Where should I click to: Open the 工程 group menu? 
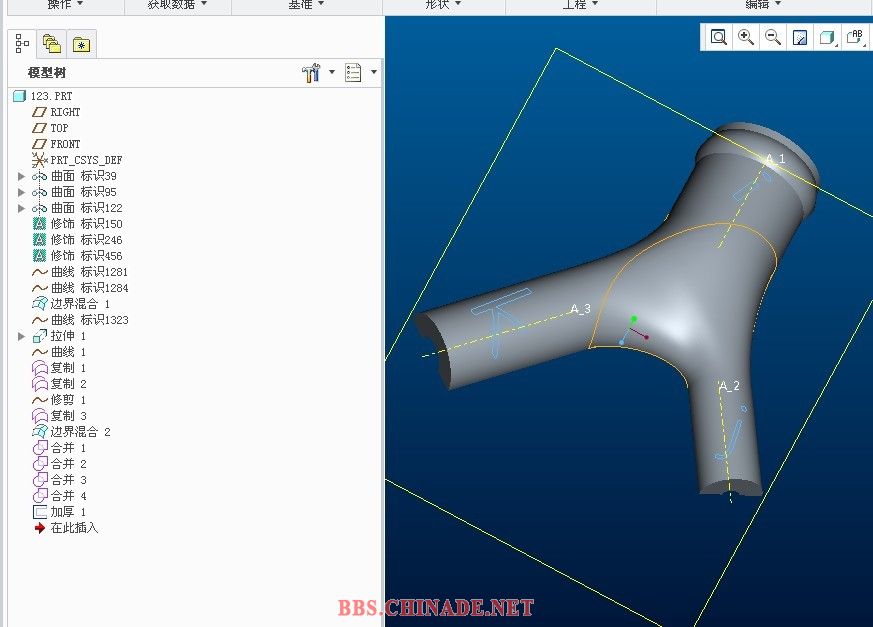click(x=580, y=5)
